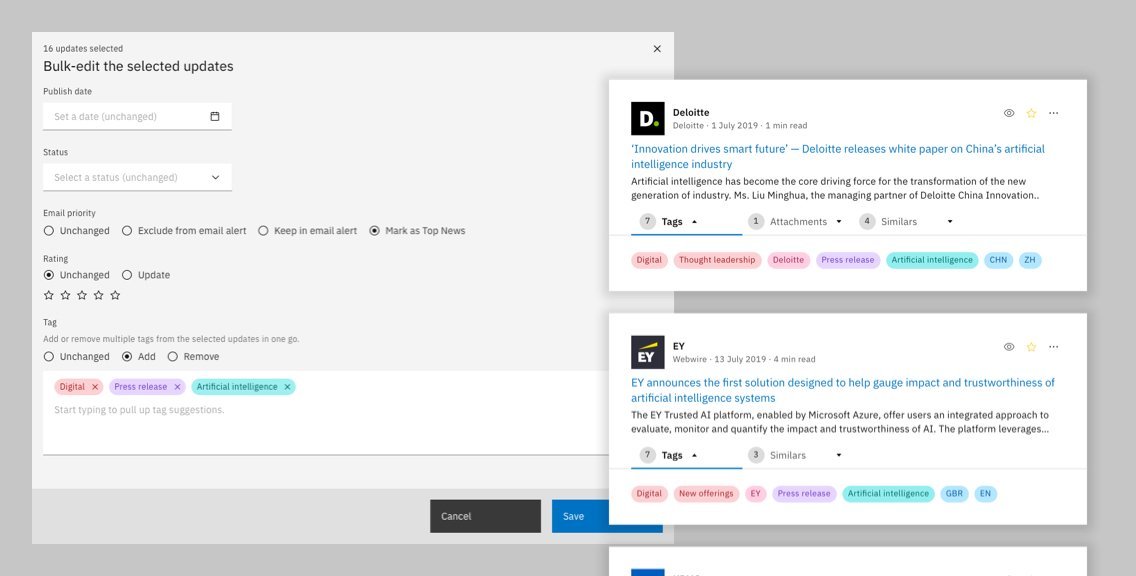The height and width of the screenshot is (576, 1136).
Task: Open the Deloitte white paper article link
Action: pos(838,156)
